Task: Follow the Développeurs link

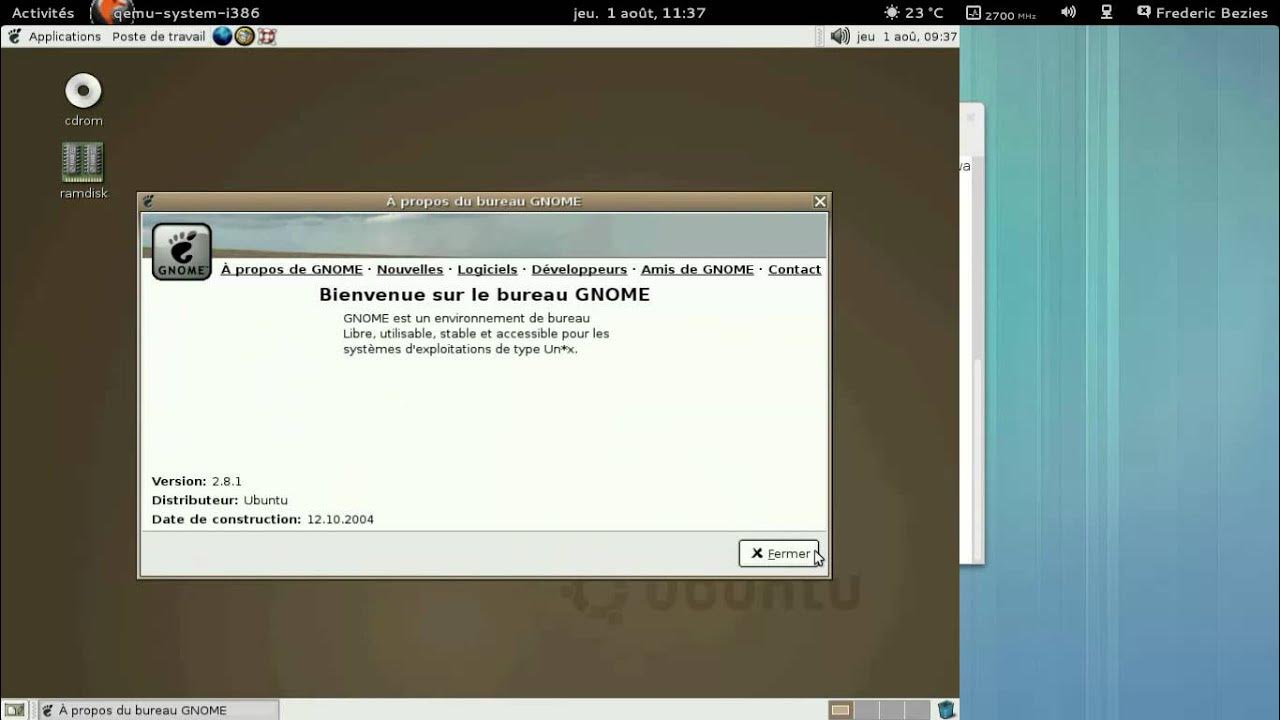Action: point(579,269)
